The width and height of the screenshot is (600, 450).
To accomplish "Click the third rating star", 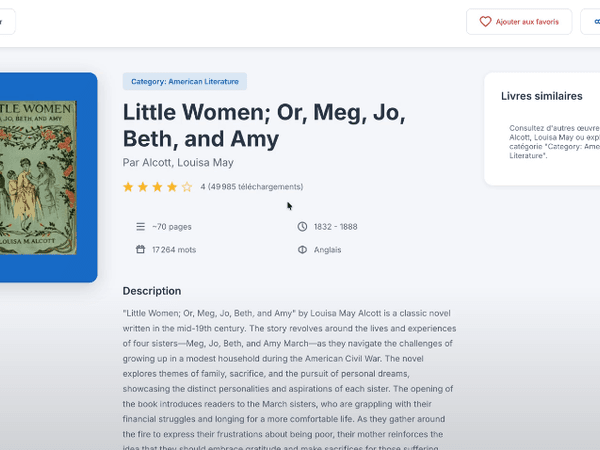I will tap(157, 187).
